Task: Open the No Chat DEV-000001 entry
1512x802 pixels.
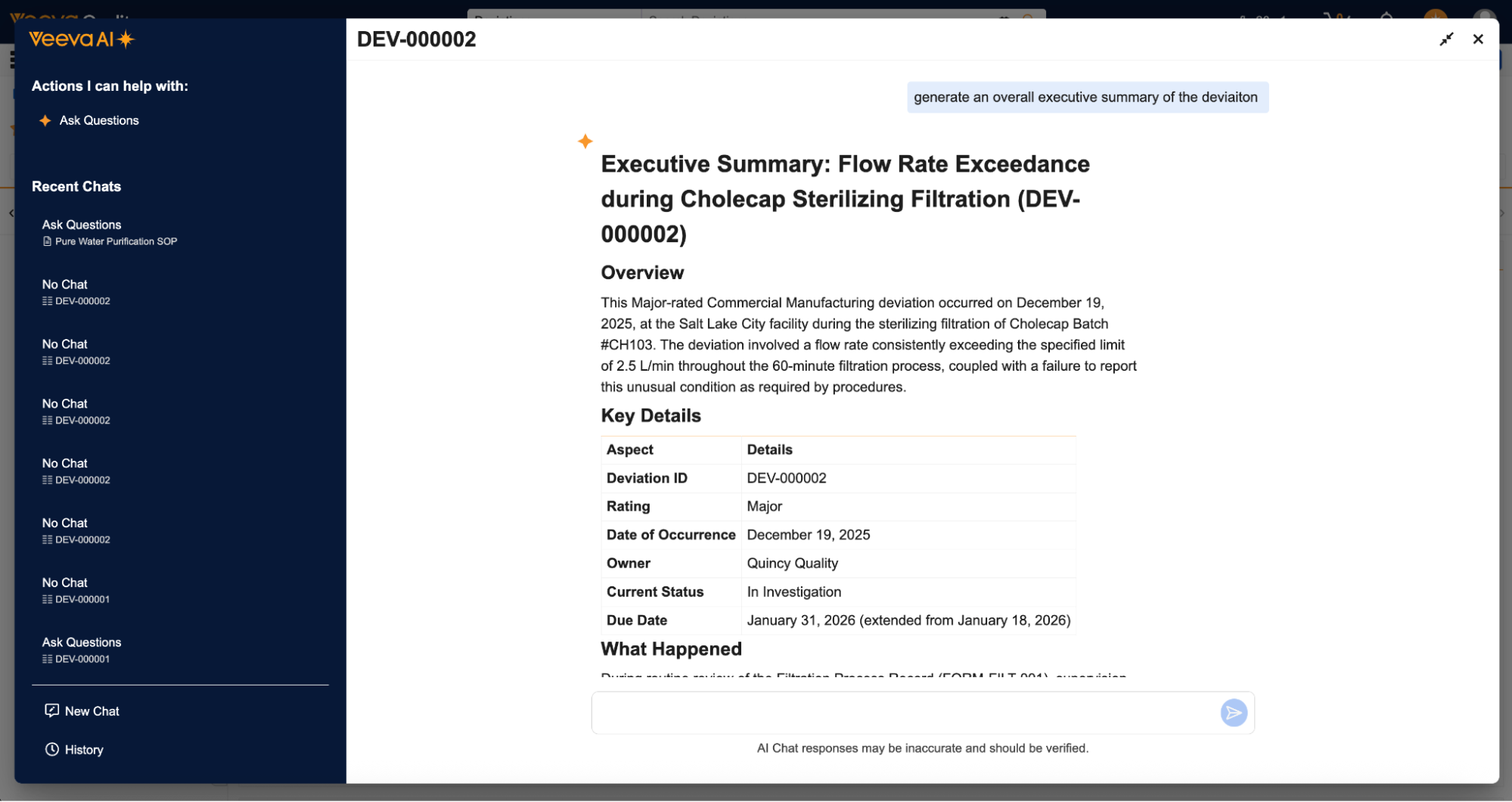Action: (x=76, y=590)
